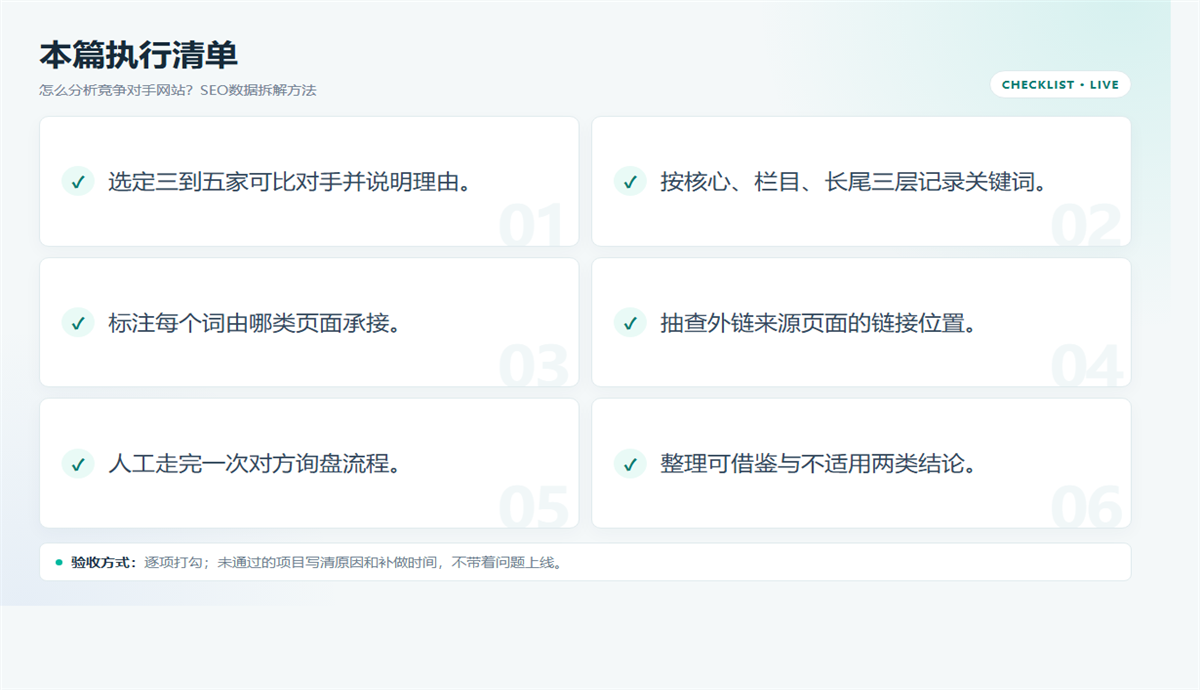Click the green dot before 验收方式
The image size is (1200, 690).
pos(59,562)
